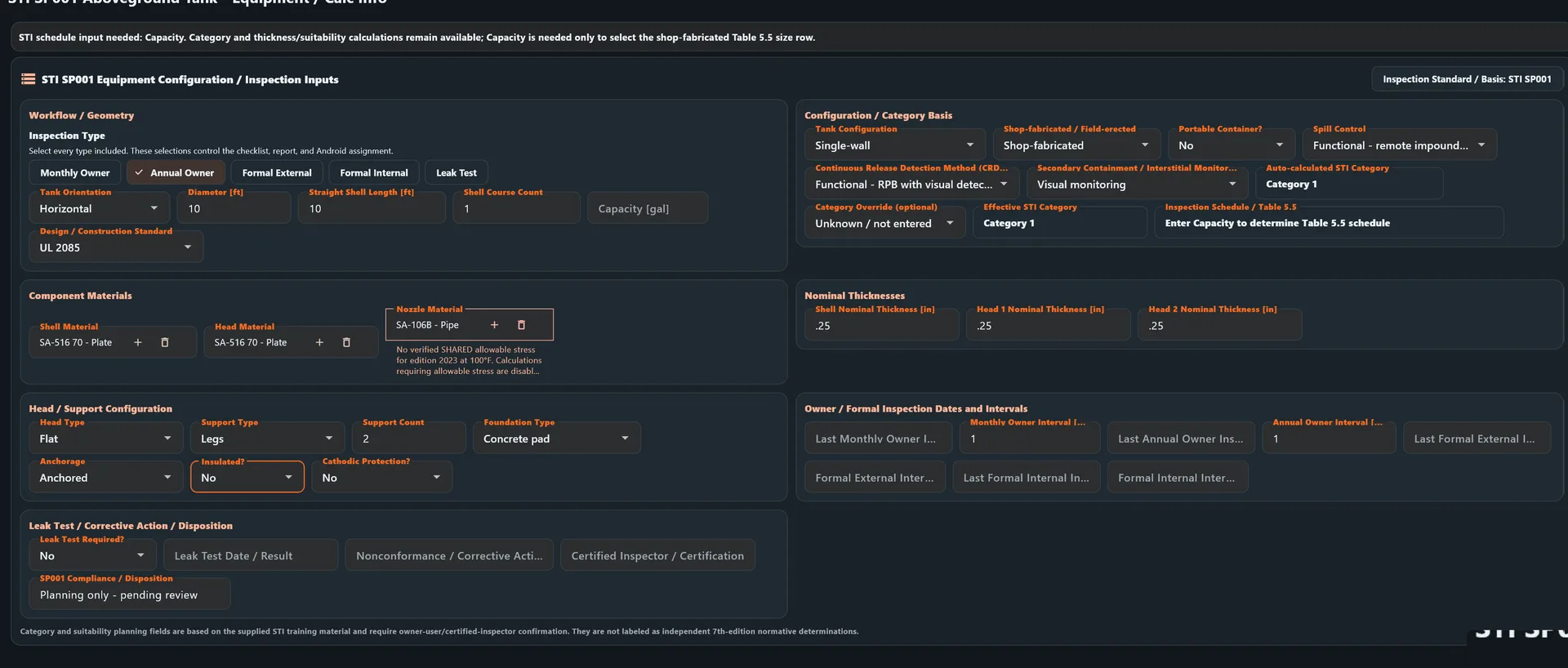Click the Annual Owner Interval field

(x=1330, y=439)
